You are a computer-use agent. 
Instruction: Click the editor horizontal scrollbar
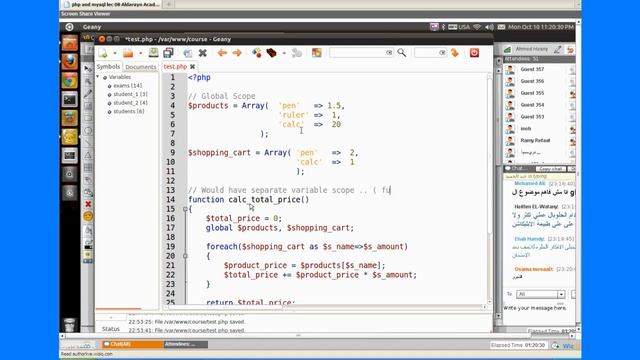pos(325,307)
